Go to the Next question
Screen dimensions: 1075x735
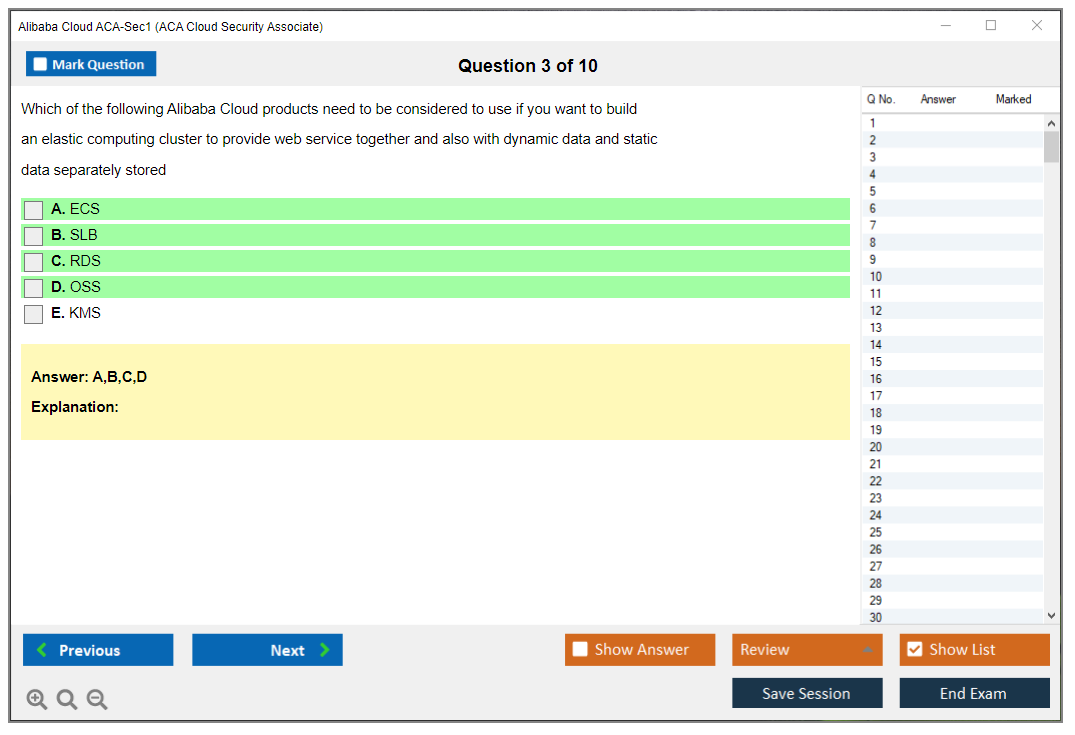point(267,650)
